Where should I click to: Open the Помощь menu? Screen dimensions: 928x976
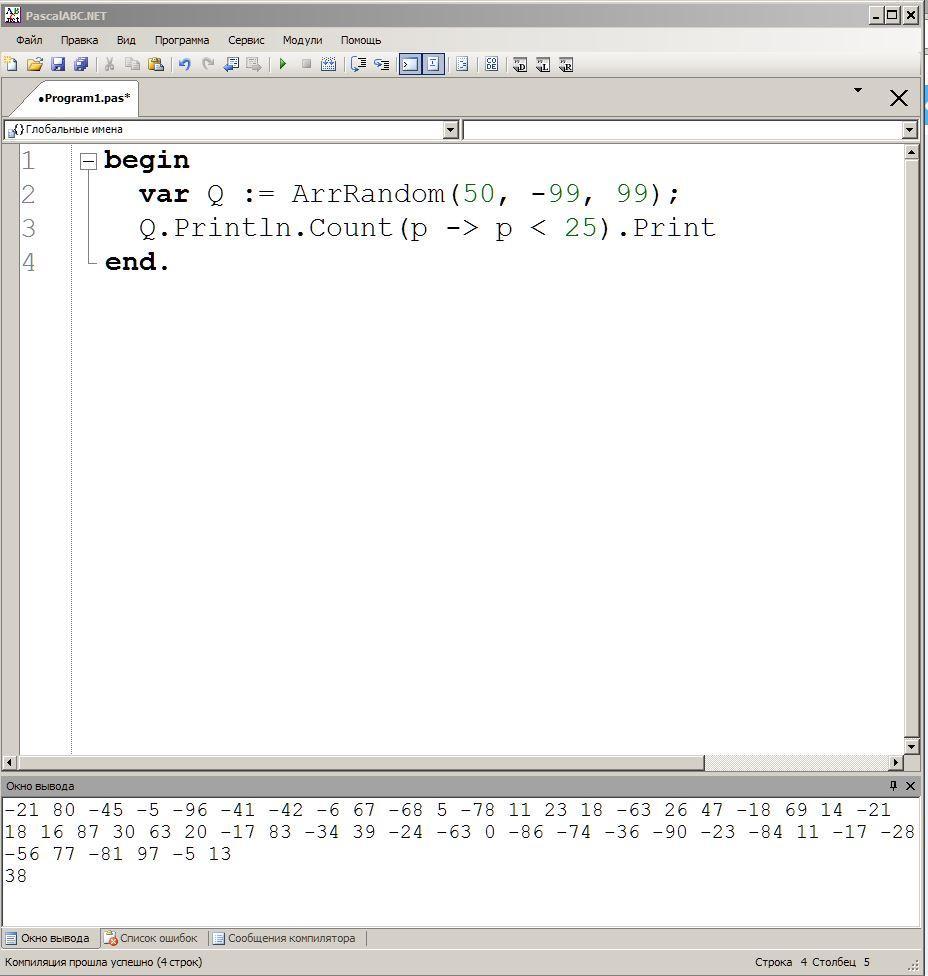pyautogui.click(x=361, y=40)
